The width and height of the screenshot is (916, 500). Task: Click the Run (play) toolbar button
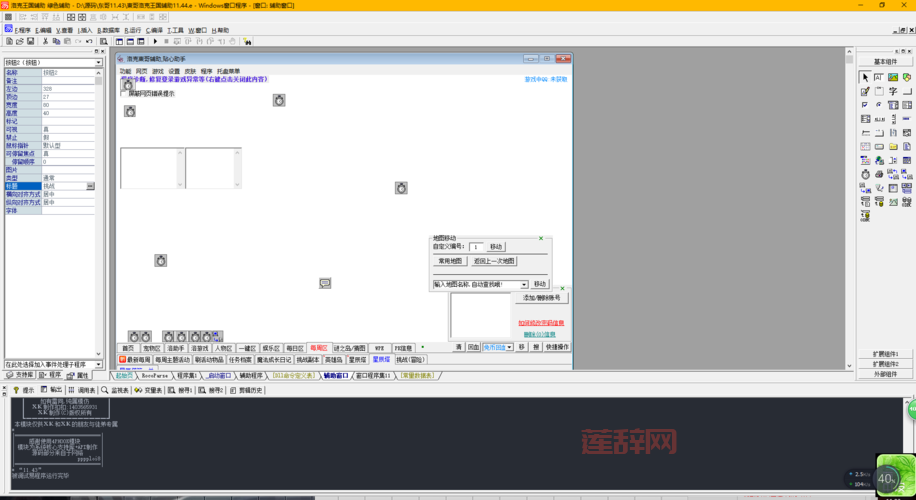(155, 41)
